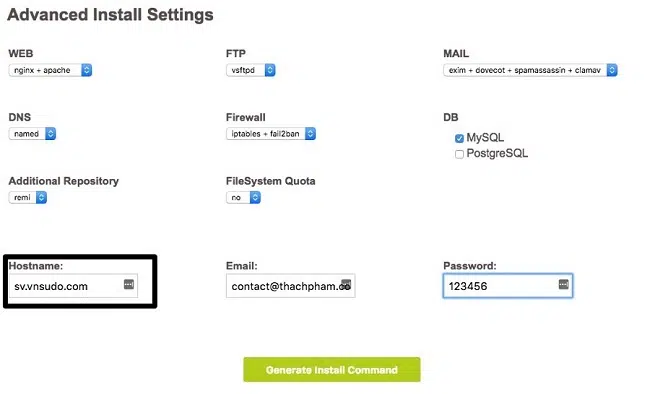Screen dimensions: 650x394
Task: Click the password manager icon in Hostname field
Action: 129,284
